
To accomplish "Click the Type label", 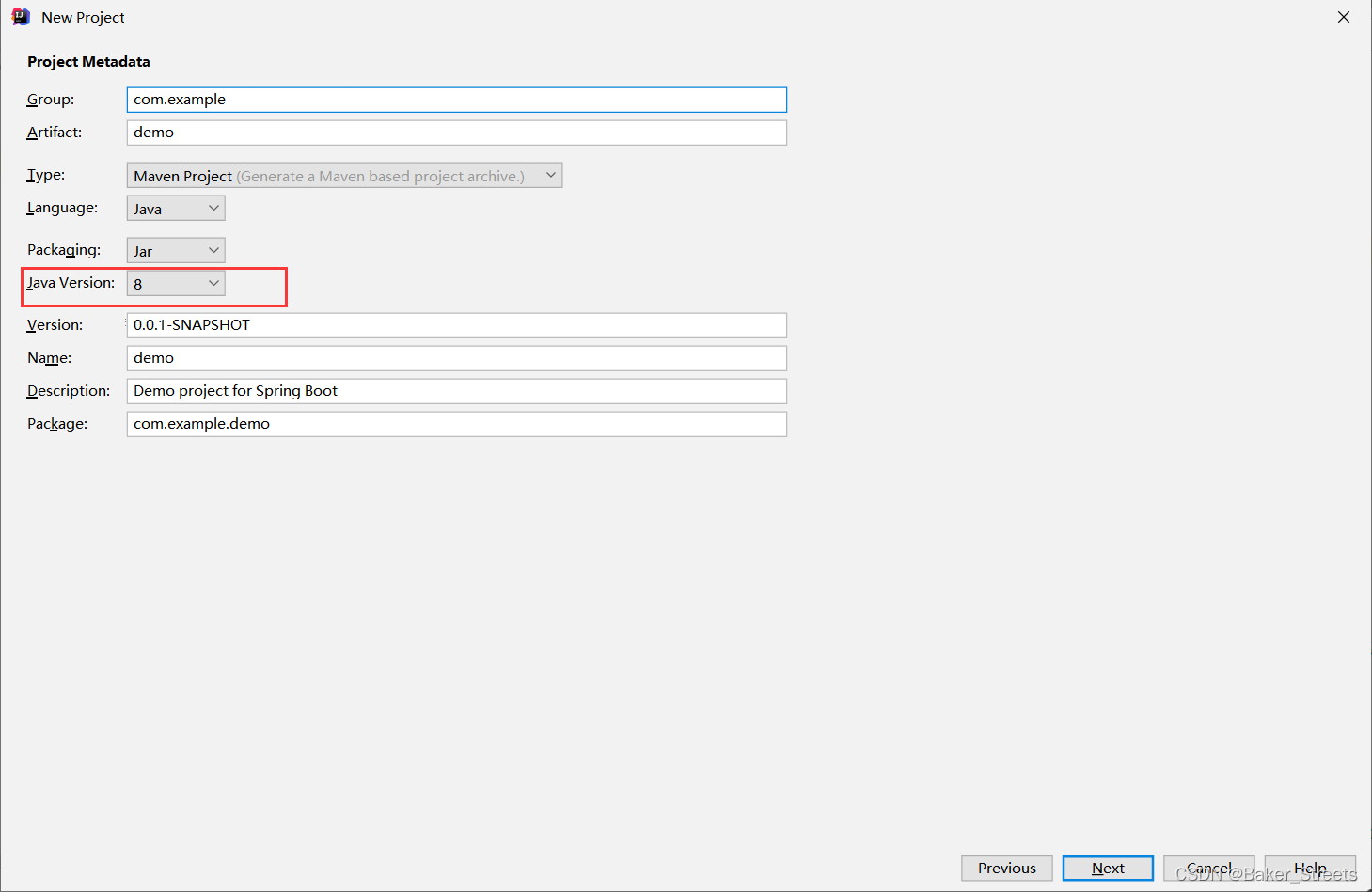I will tap(46, 175).
